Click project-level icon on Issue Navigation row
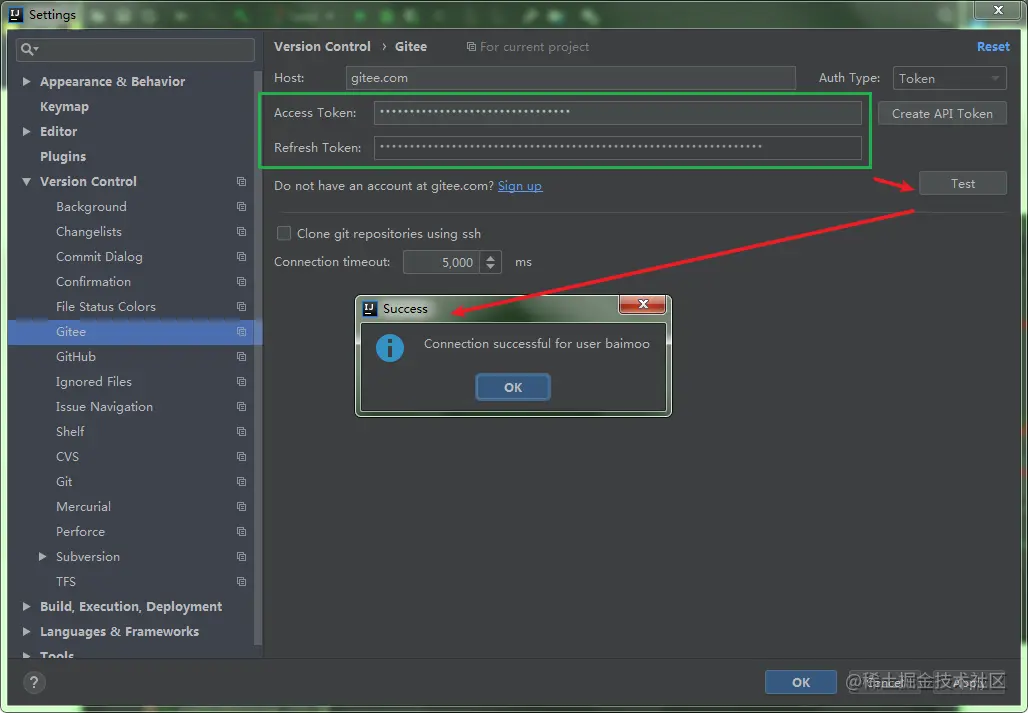The width and height of the screenshot is (1028, 713). click(x=241, y=406)
